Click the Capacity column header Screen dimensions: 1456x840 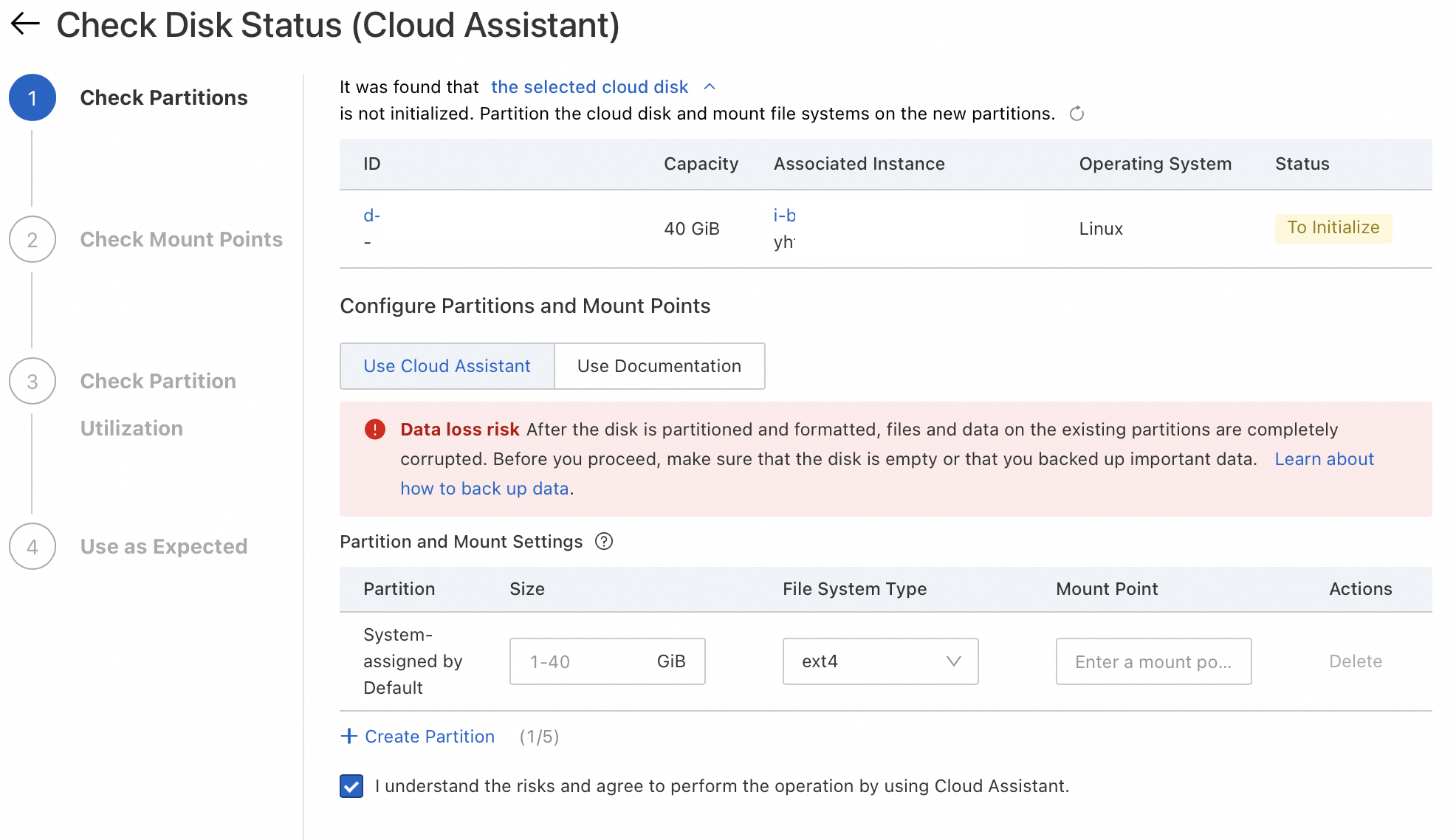point(701,164)
